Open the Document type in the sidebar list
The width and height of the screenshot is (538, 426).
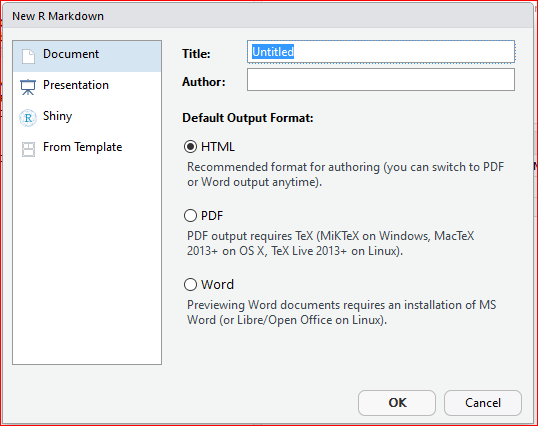tap(87, 56)
